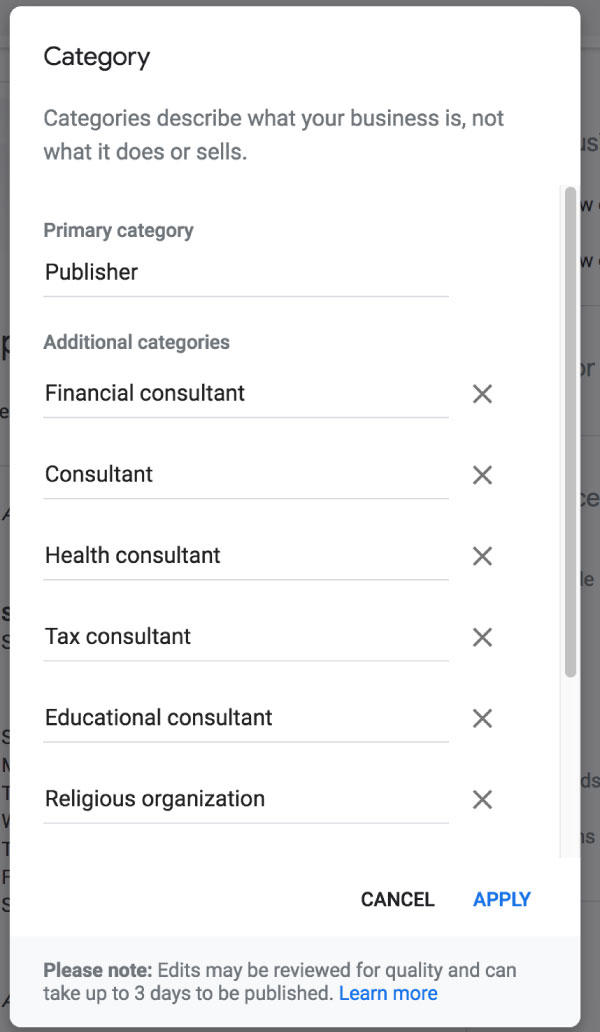Click the Publisher primary category field
Image resolution: width=600 pixels, height=1032 pixels.
(x=245, y=272)
